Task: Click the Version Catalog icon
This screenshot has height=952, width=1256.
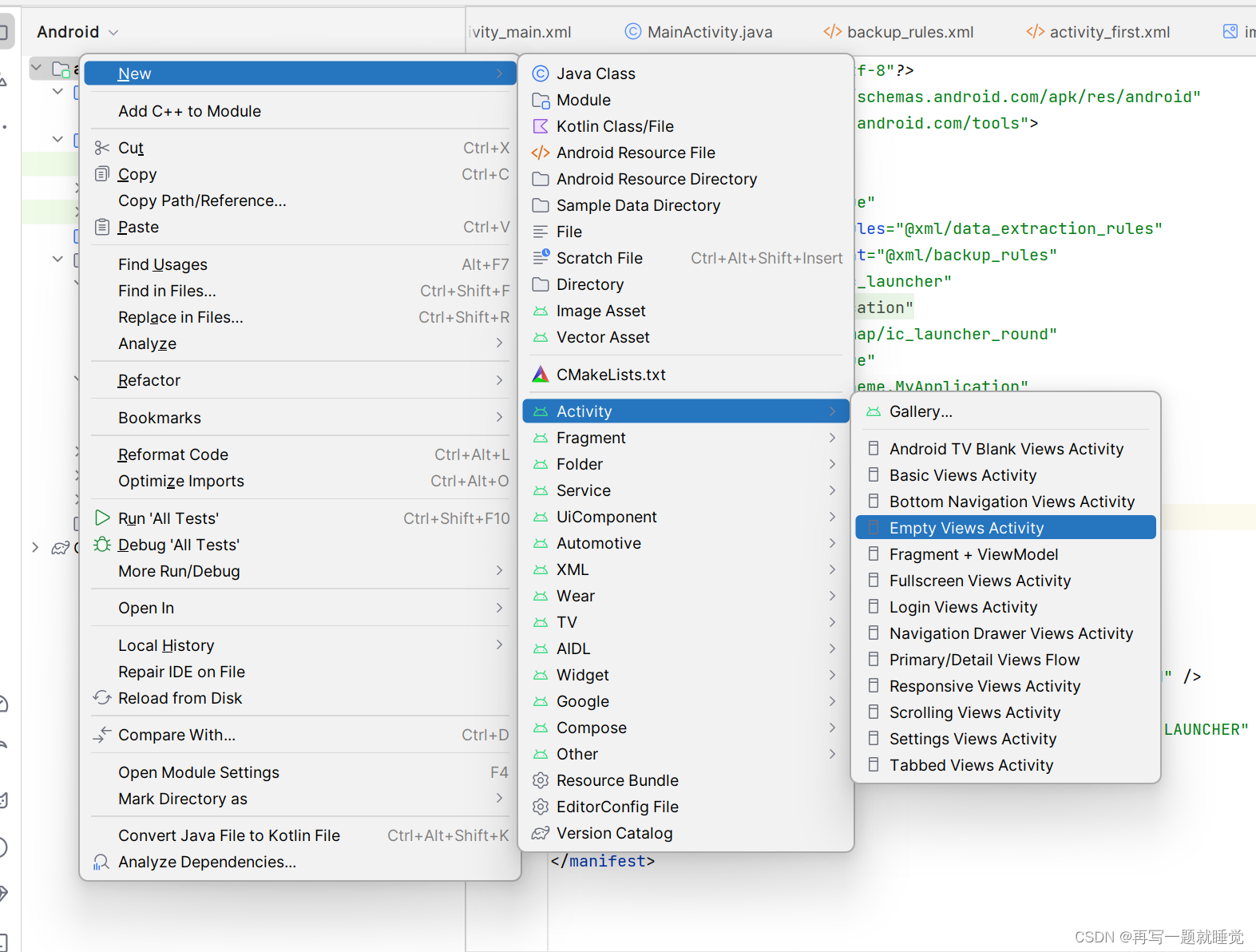Action: pyautogui.click(x=541, y=833)
